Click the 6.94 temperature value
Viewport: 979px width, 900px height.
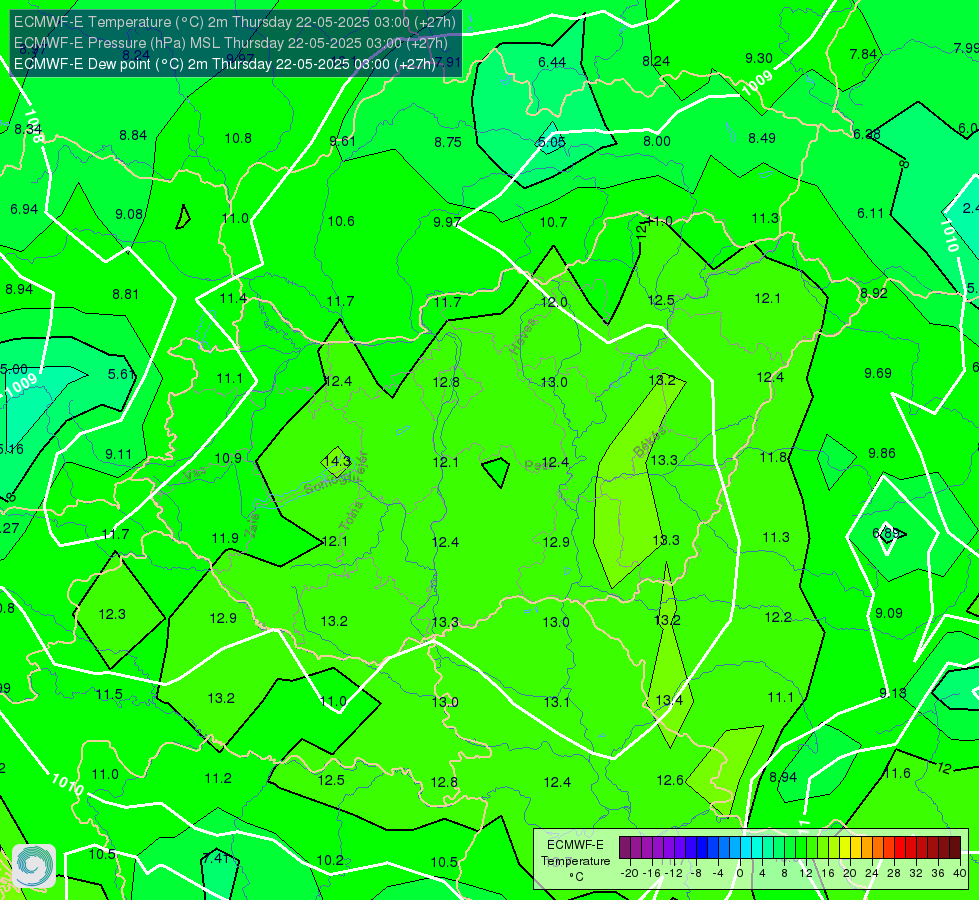tap(24, 209)
